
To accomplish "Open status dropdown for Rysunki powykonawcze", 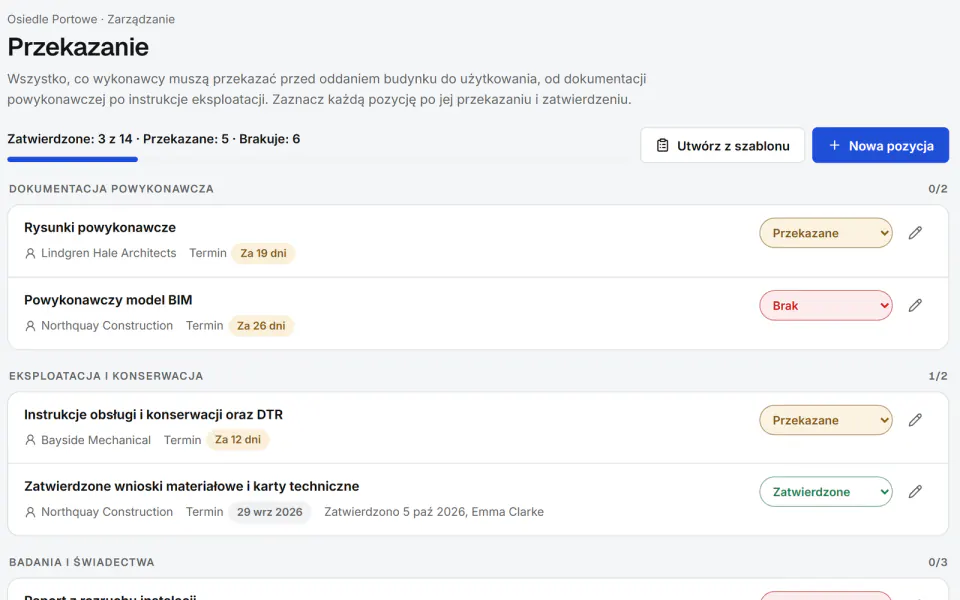I will [x=826, y=233].
